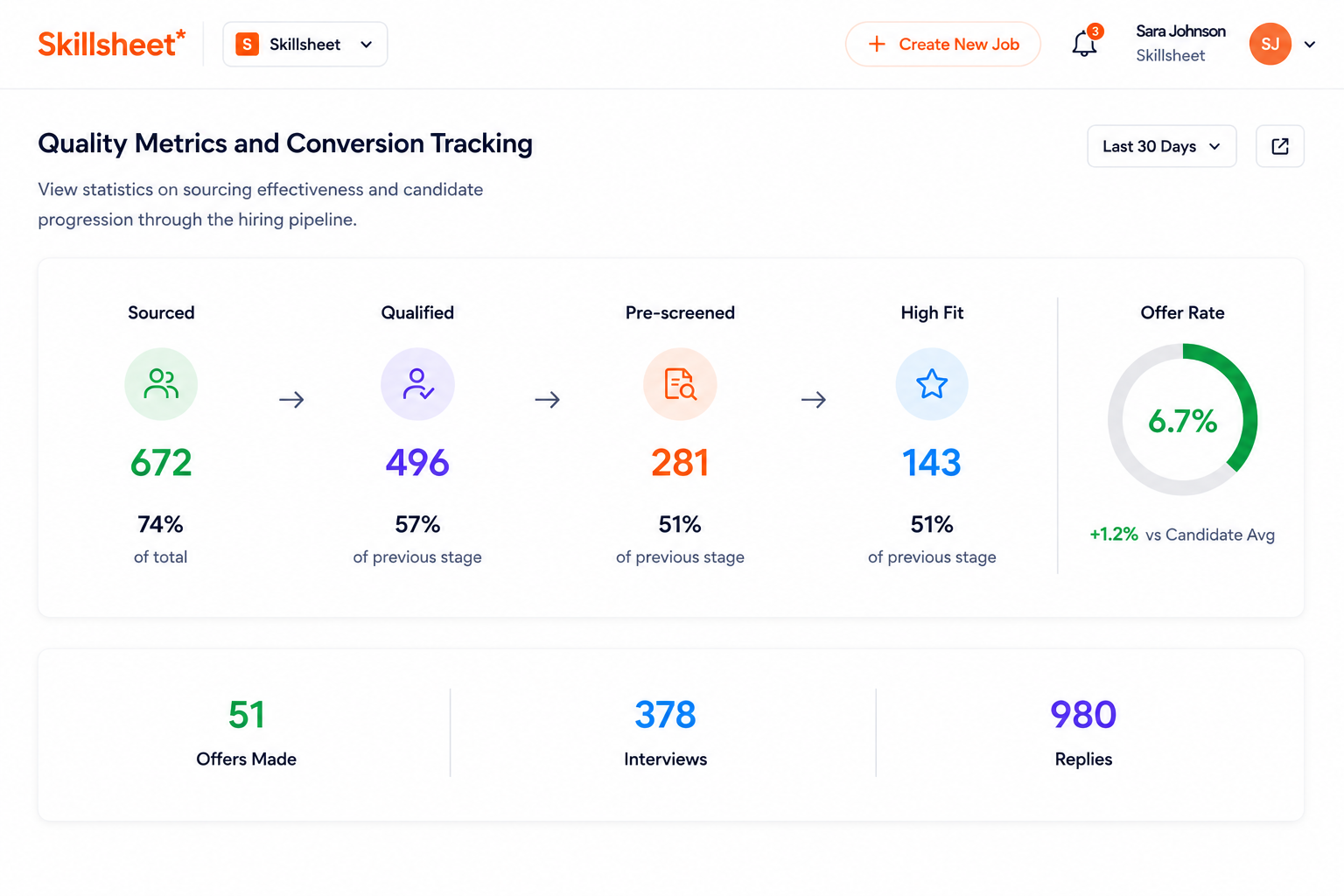1344x896 pixels.
Task: Click the SJ user avatar
Action: 1270,44
